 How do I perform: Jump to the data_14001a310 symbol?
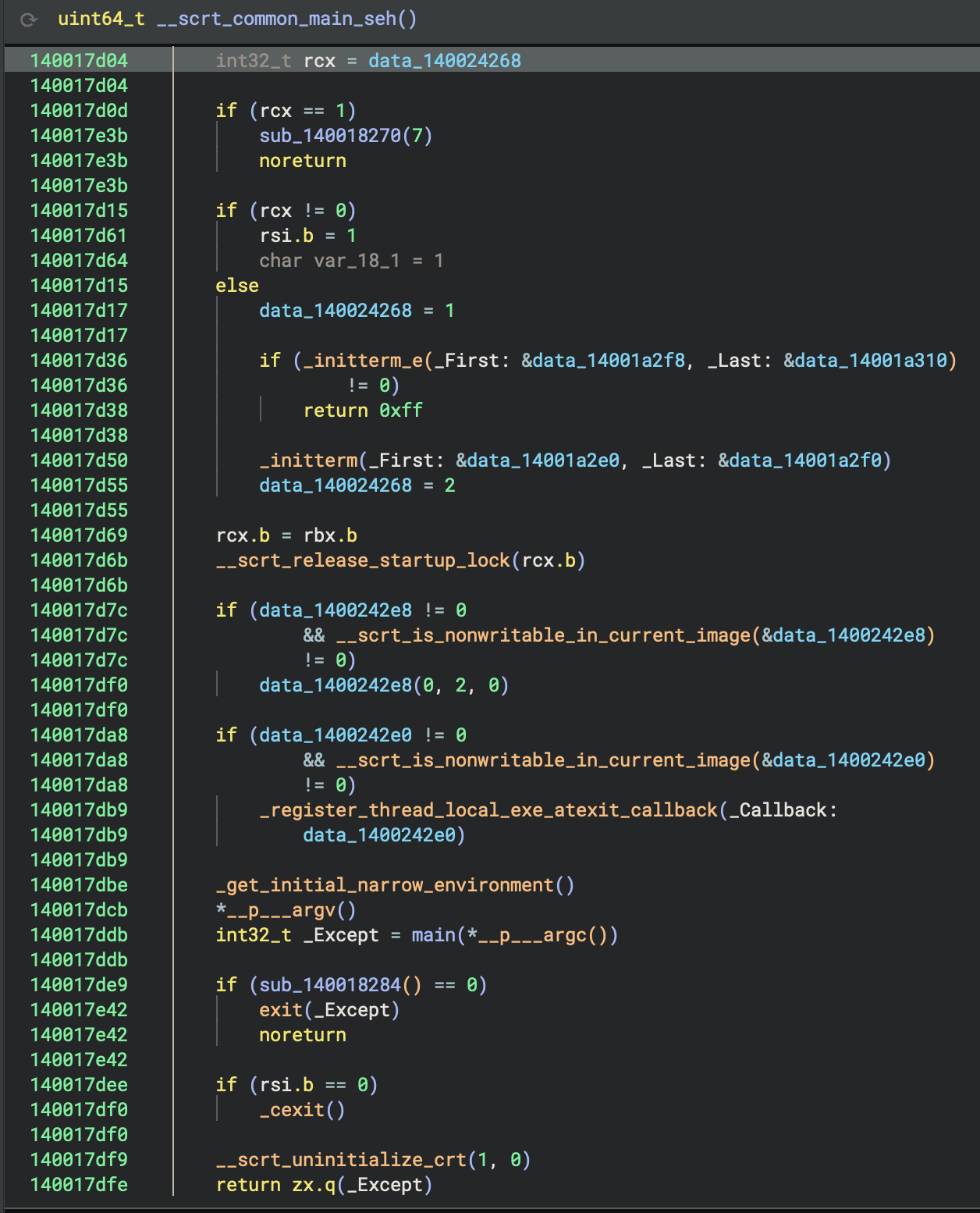tap(871, 361)
